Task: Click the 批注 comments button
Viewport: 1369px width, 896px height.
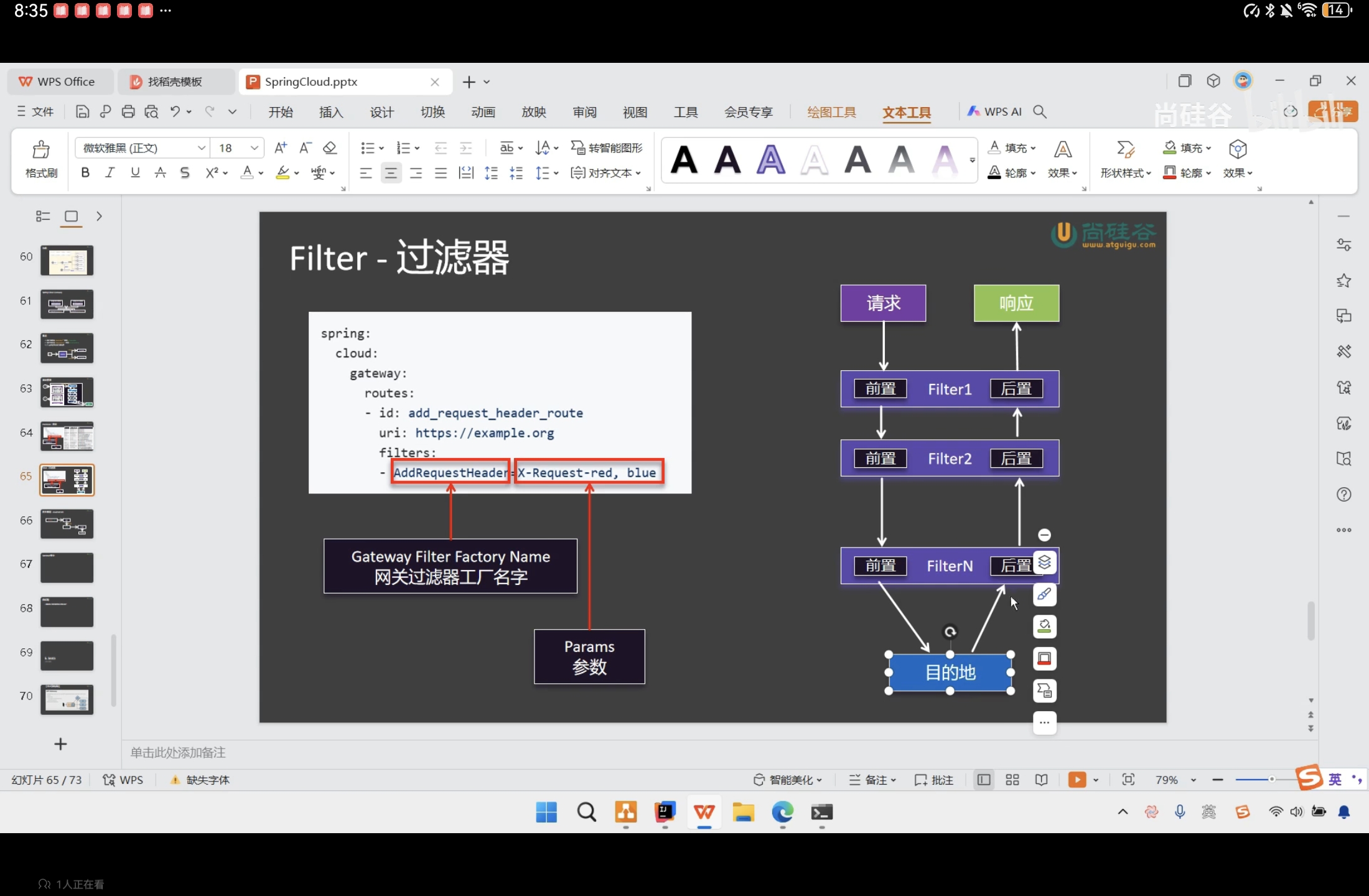Action: [x=934, y=780]
